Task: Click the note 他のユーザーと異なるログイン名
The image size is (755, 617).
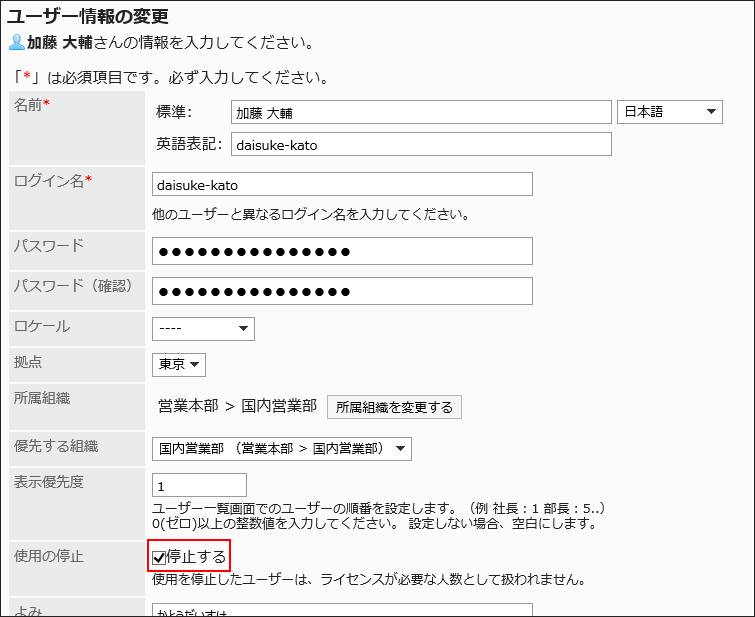Action: click(311, 214)
